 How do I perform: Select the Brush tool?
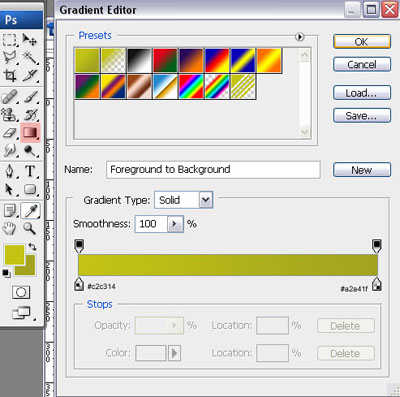30,97
